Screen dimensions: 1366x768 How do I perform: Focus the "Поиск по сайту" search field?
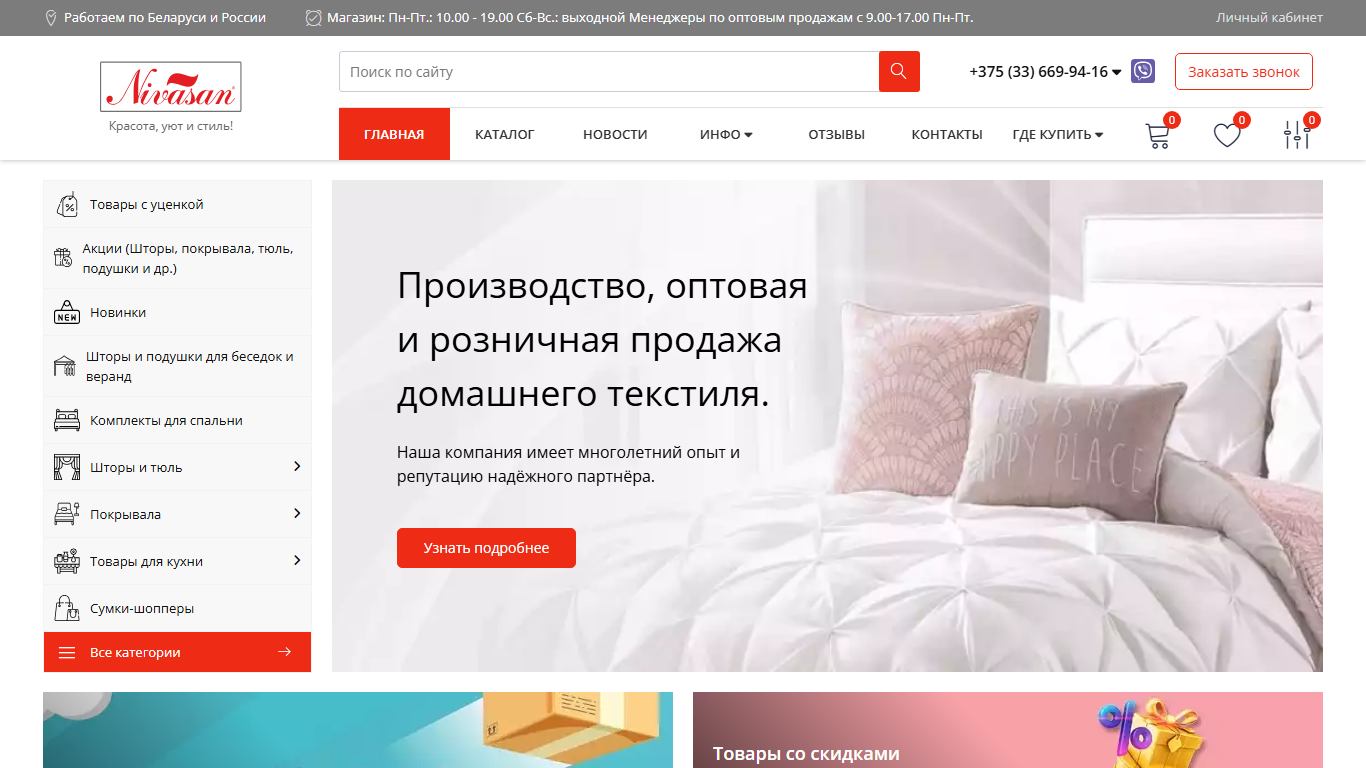click(x=609, y=72)
